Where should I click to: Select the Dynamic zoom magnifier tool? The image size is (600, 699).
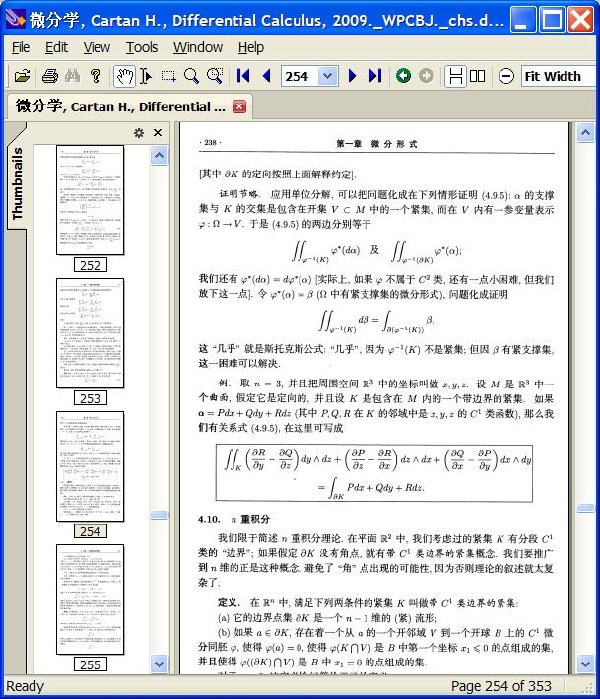click(215, 76)
